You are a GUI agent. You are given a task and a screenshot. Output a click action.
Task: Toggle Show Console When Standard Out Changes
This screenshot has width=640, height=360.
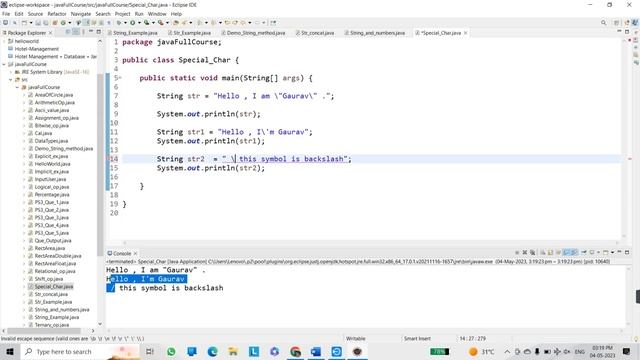coord(566,253)
